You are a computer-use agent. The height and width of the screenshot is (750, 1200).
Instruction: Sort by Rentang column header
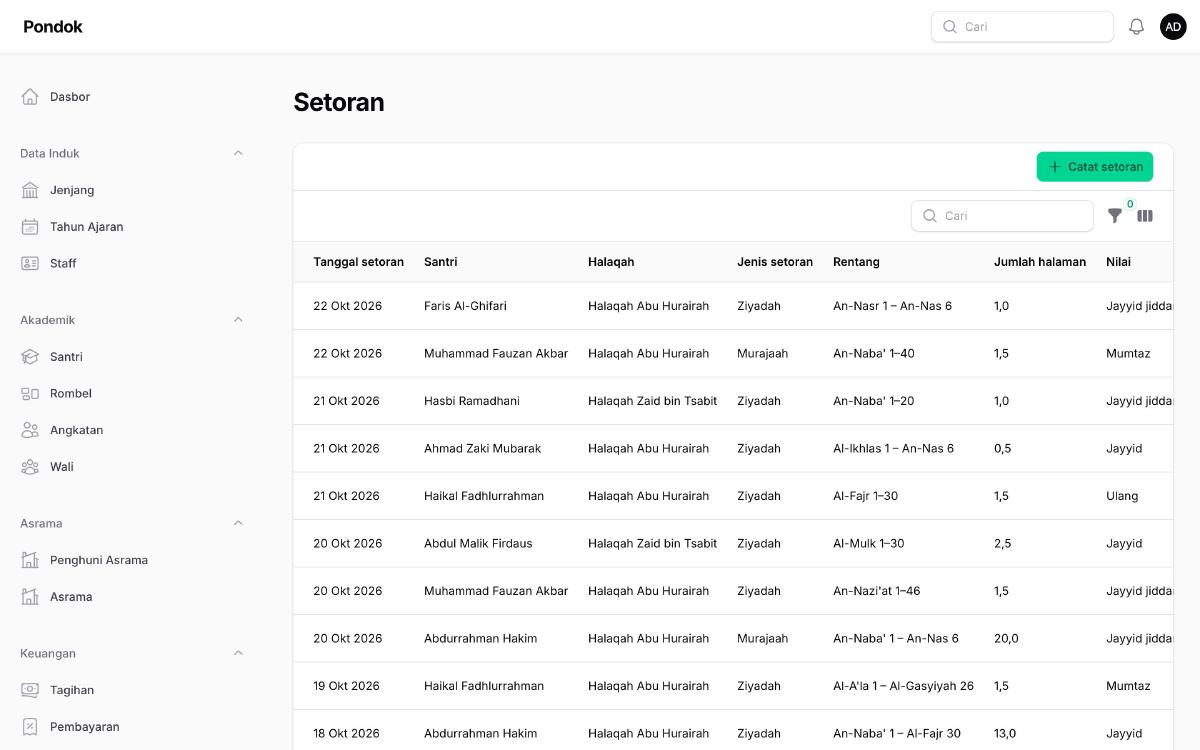coord(856,262)
